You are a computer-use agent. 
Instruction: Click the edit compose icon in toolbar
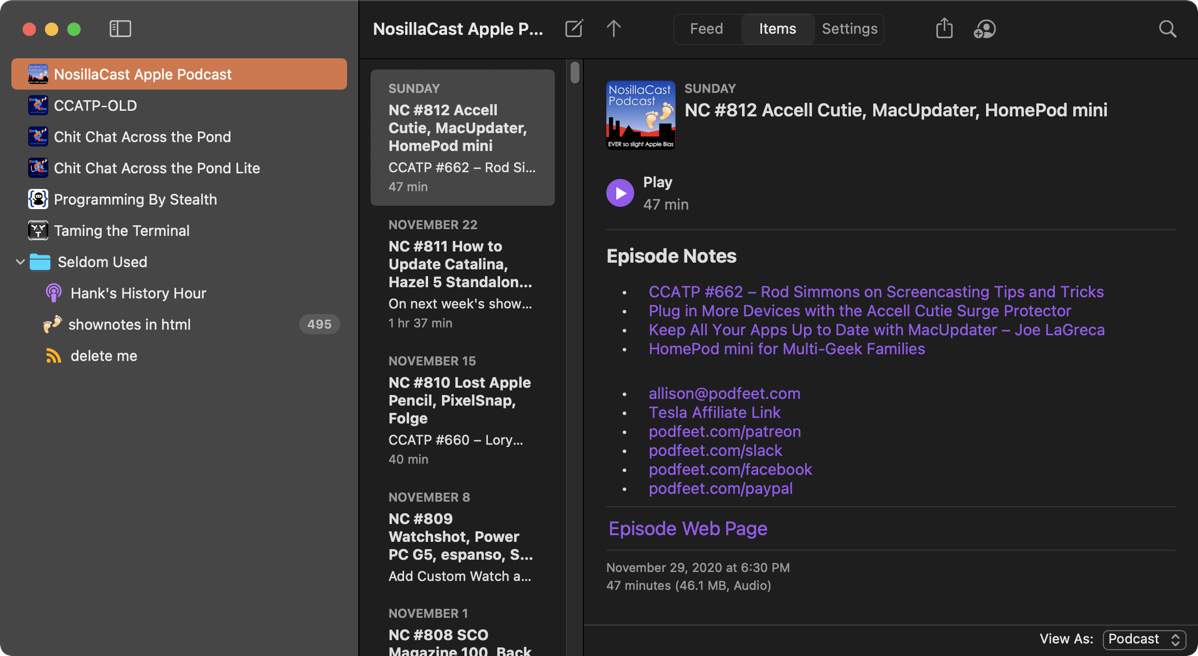574,29
